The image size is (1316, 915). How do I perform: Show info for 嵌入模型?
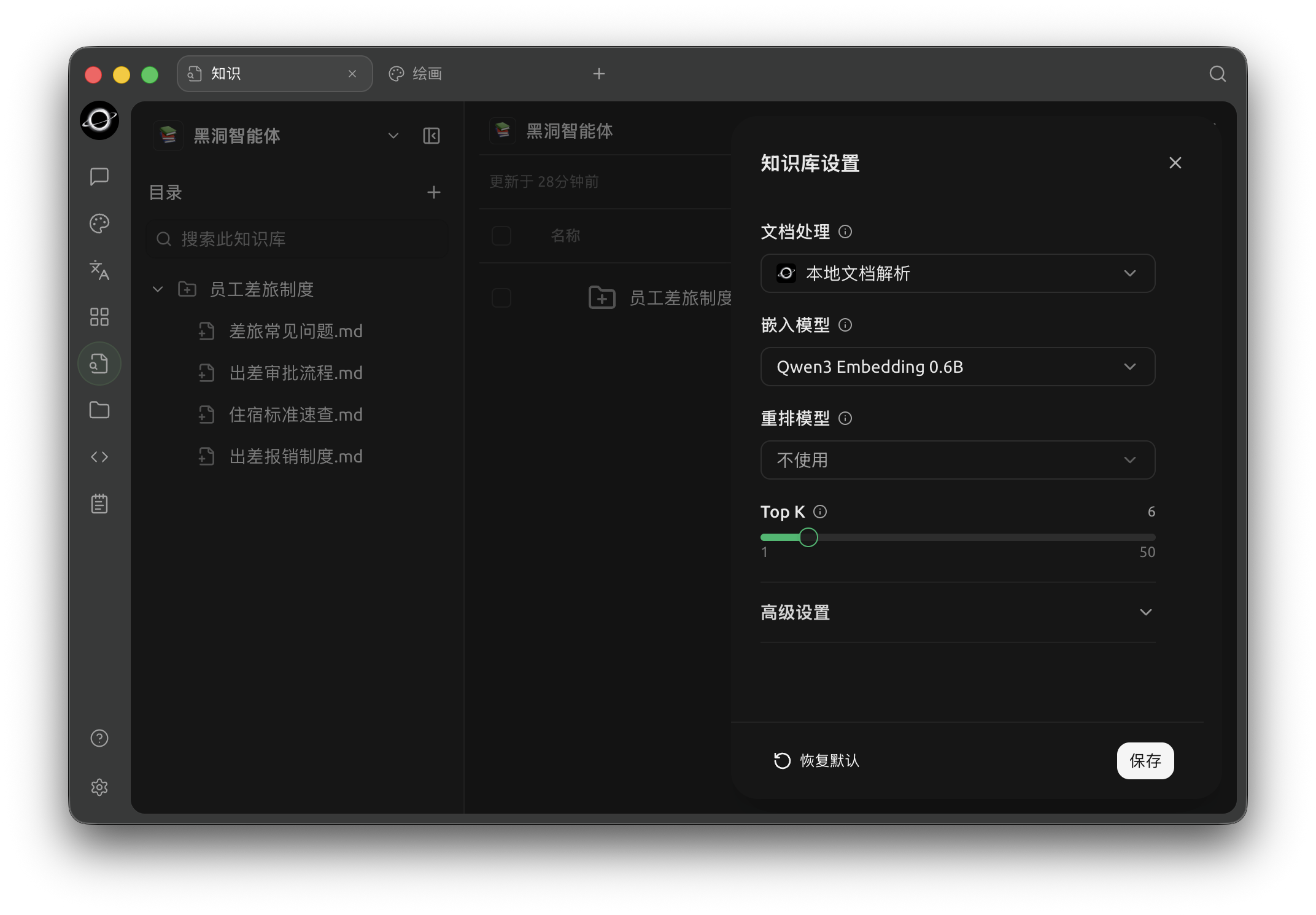(x=845, y=325)
